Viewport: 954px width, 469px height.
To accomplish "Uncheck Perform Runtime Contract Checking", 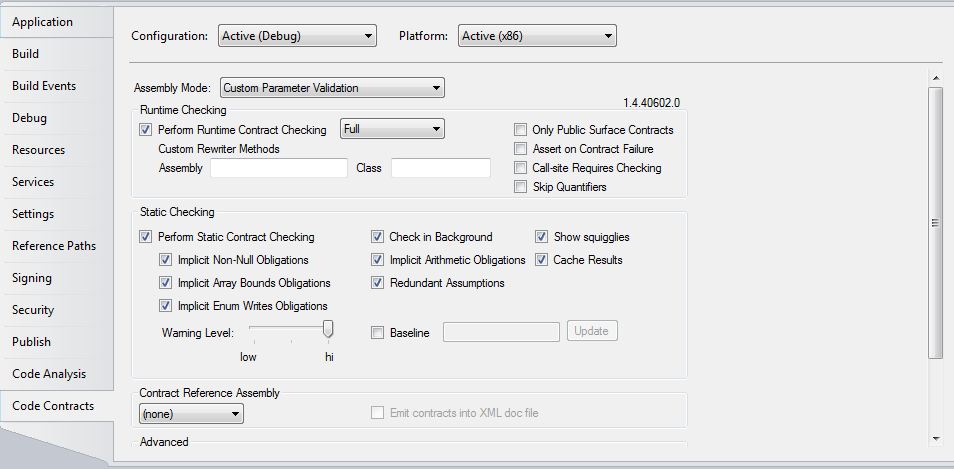I will [147, 130].
